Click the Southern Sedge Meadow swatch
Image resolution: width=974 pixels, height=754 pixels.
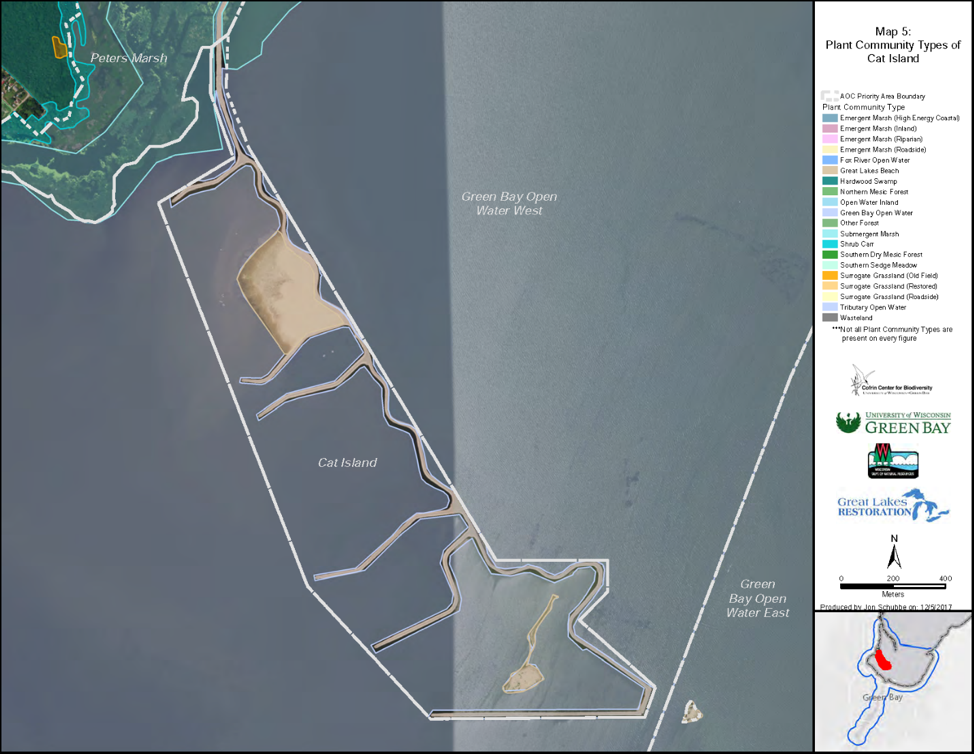click(x=830, y=265)
